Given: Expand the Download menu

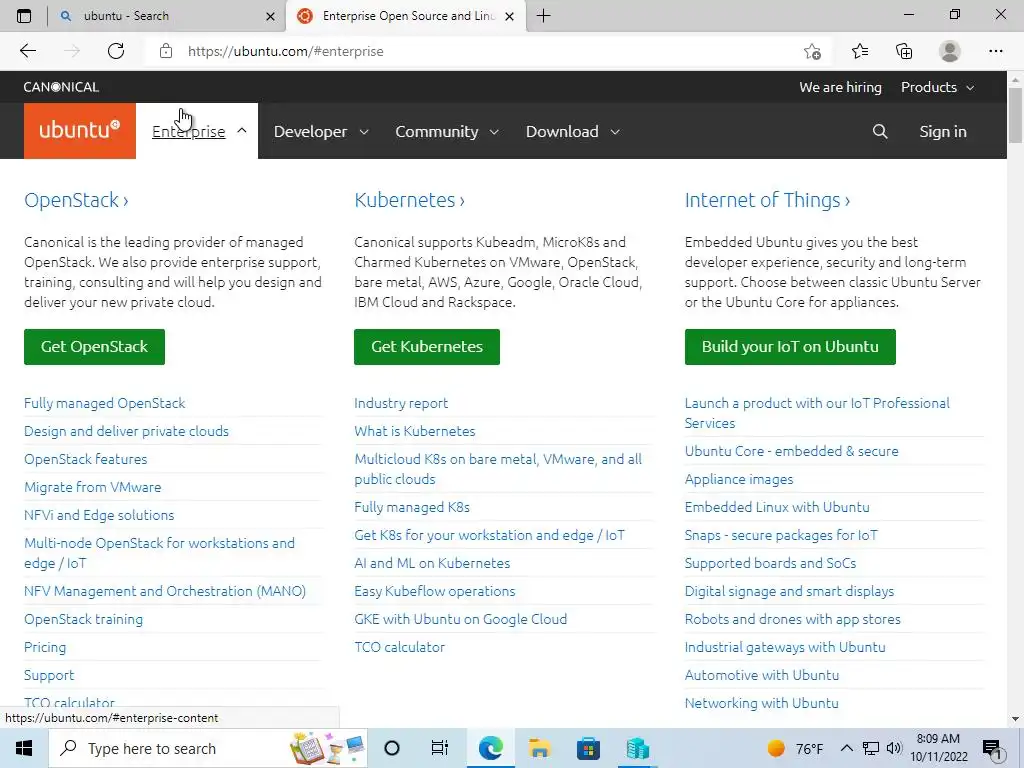Looking at the screenshot, I should point(572,131).
